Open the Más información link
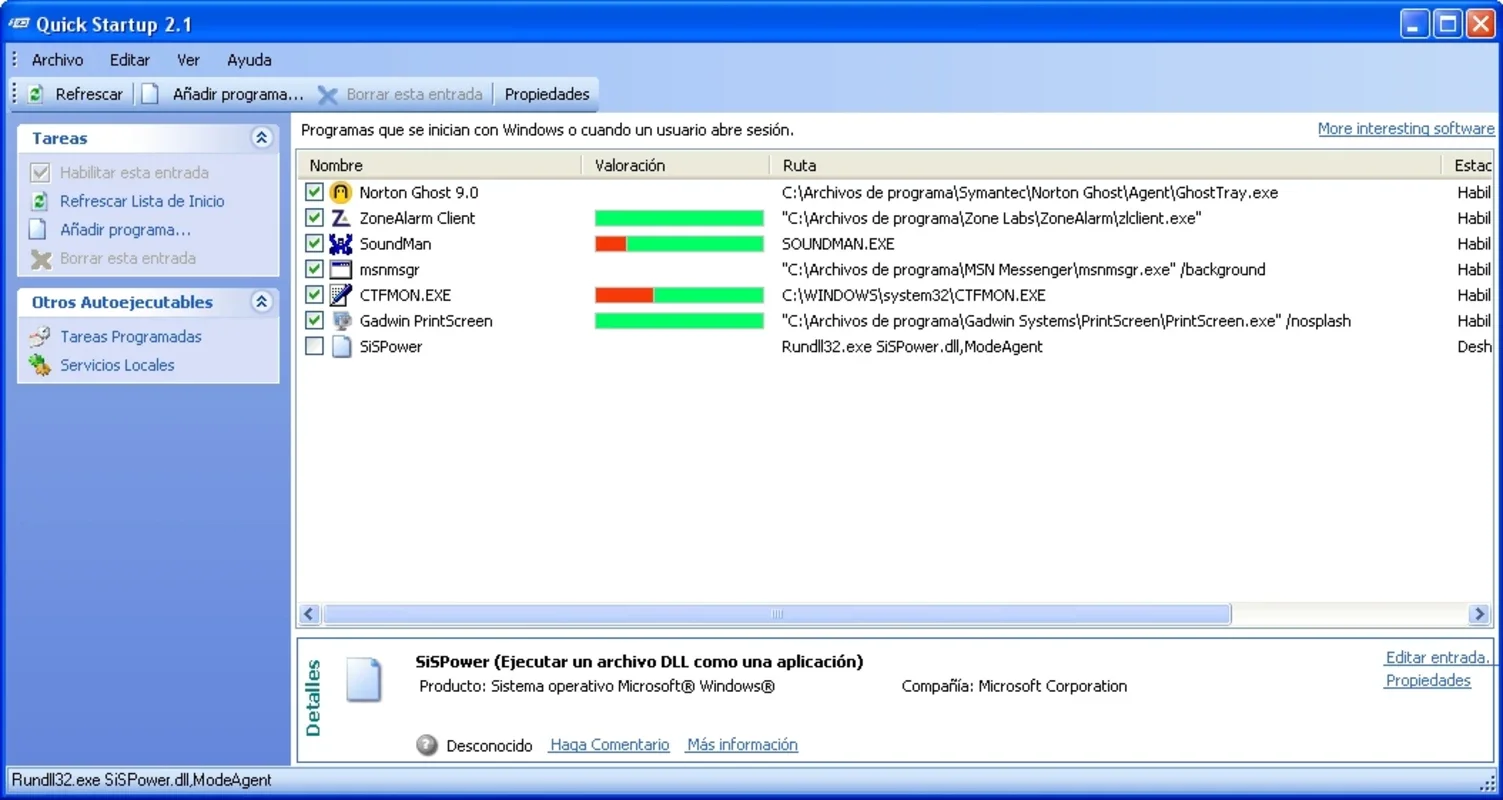The height and width of the screenshot is (800, 1503). [x=742, y=745]
